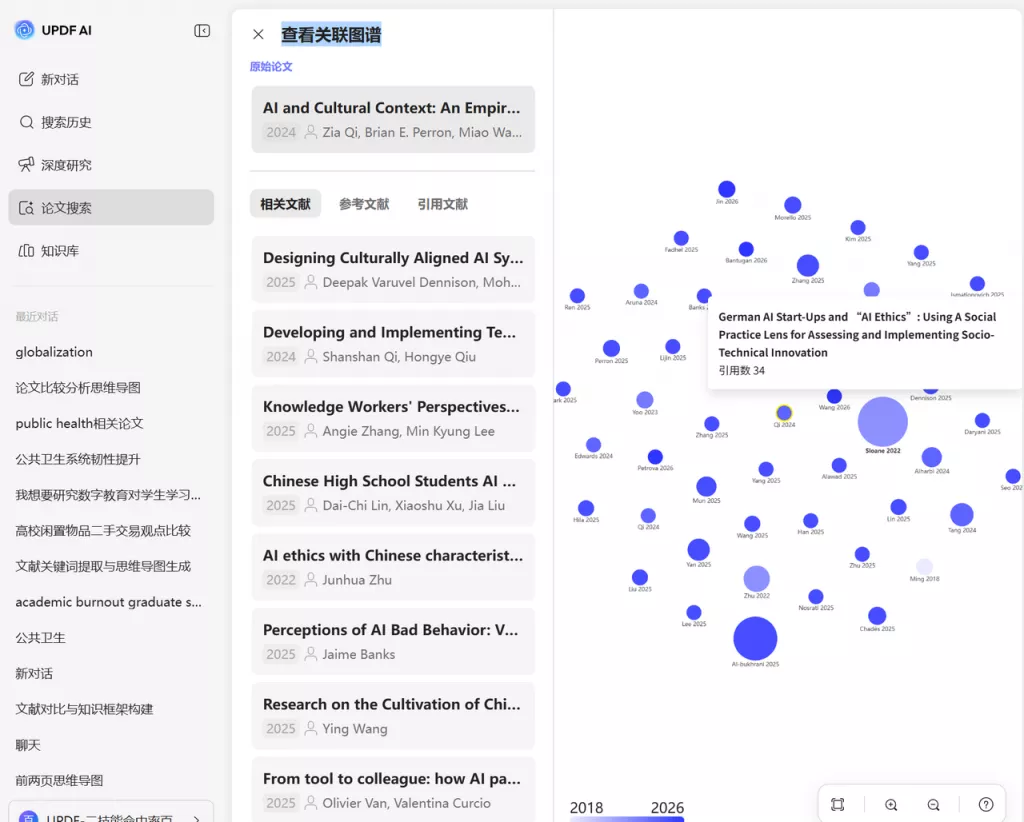The image size is (1024, 822).
Task: Click the fit-to-view icon in graph toolbar
Action: click(x=838, y=804)
